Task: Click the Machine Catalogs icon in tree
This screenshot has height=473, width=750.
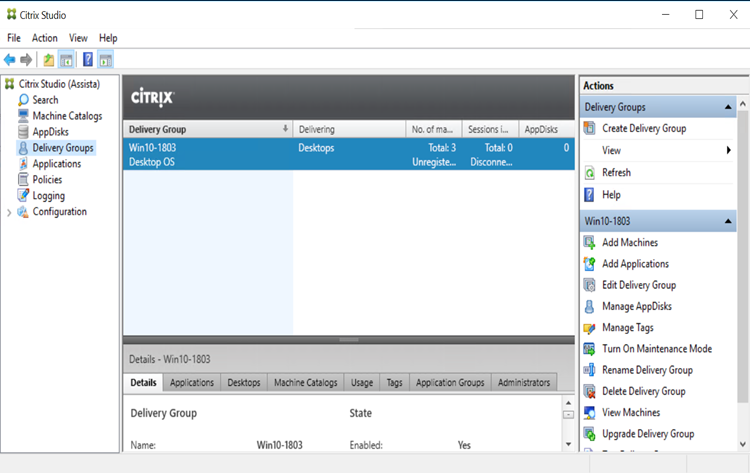Action: [23, 116]
